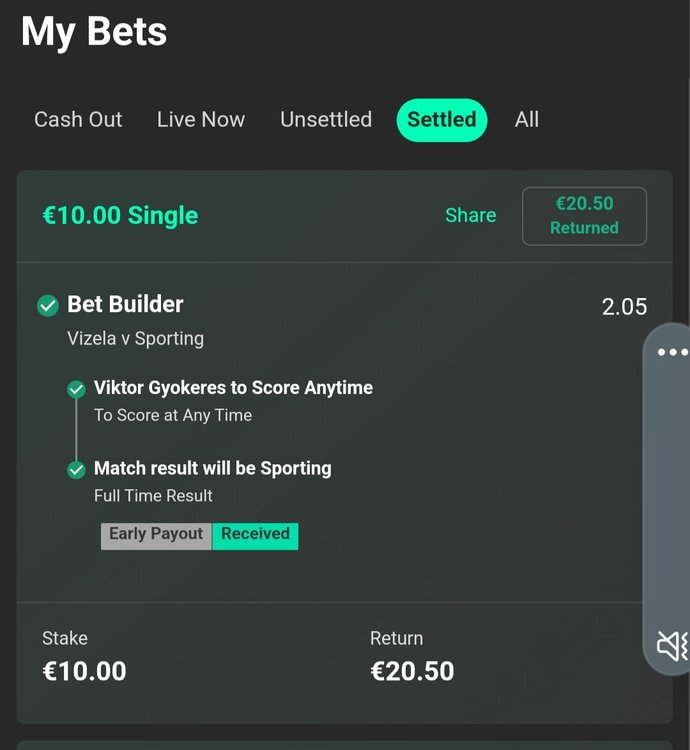Click the €10.00 stake amount
The height and width of the screenshot is (750, 690).
click(84, 670)
